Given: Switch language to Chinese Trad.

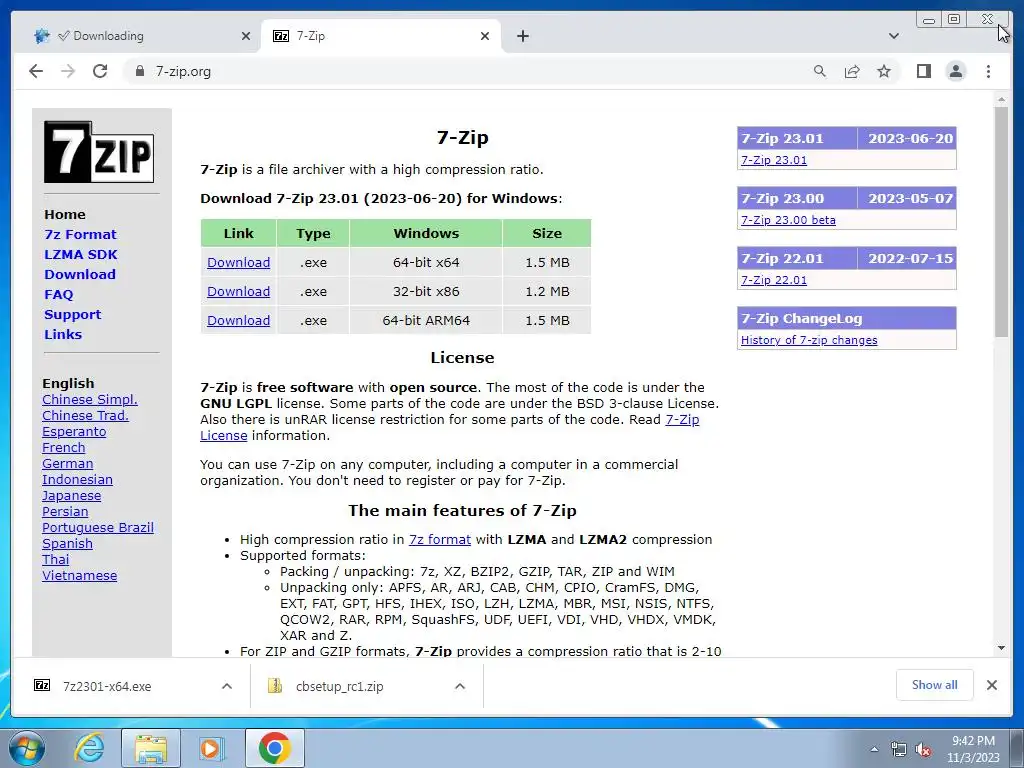Looking at the screenshot, I should point(85,415).
